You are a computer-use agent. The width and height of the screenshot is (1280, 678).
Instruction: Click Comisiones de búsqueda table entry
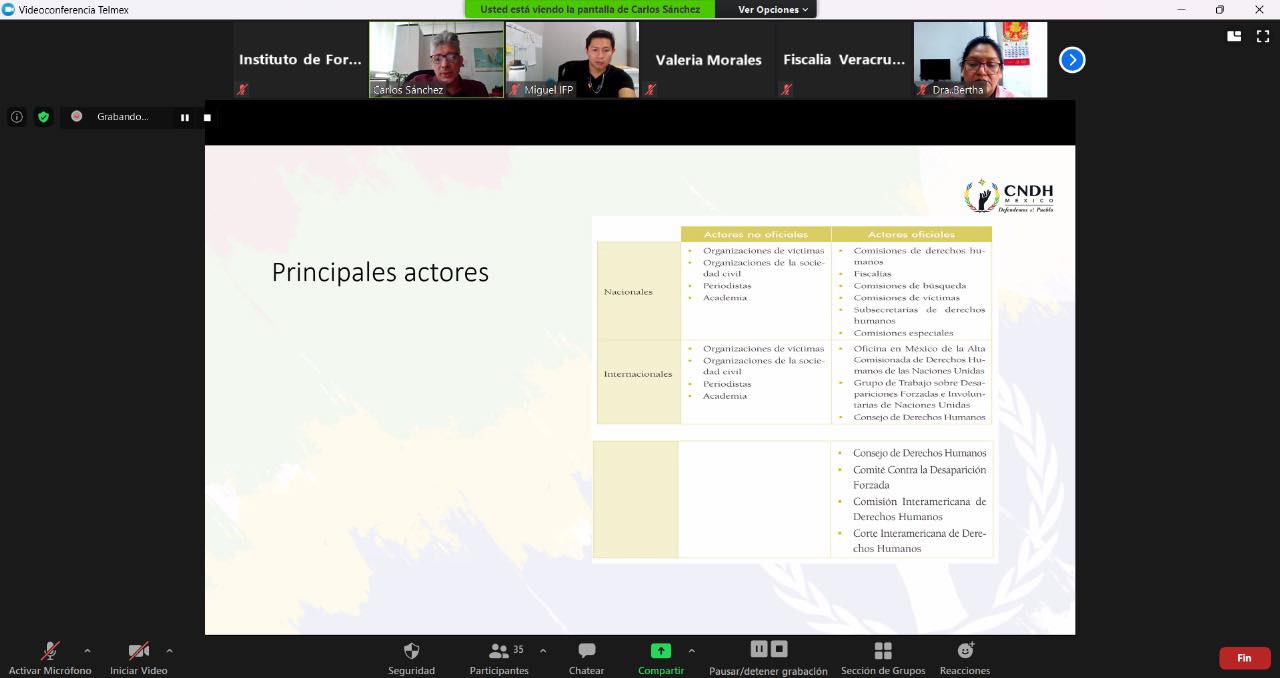click(x=909, y=286)
